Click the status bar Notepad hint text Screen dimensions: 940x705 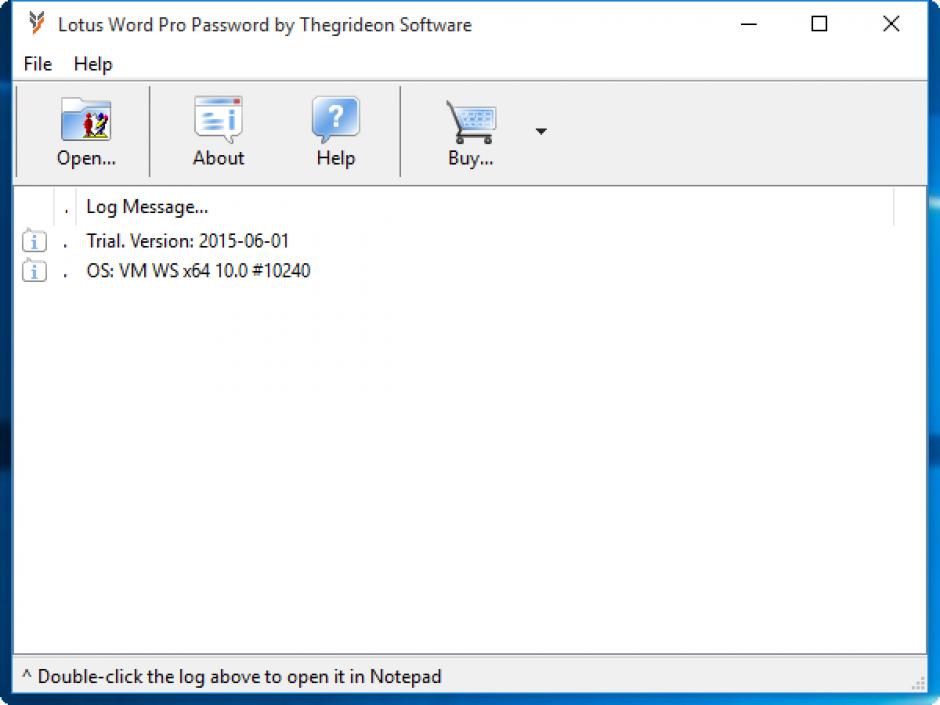(232, 677)
